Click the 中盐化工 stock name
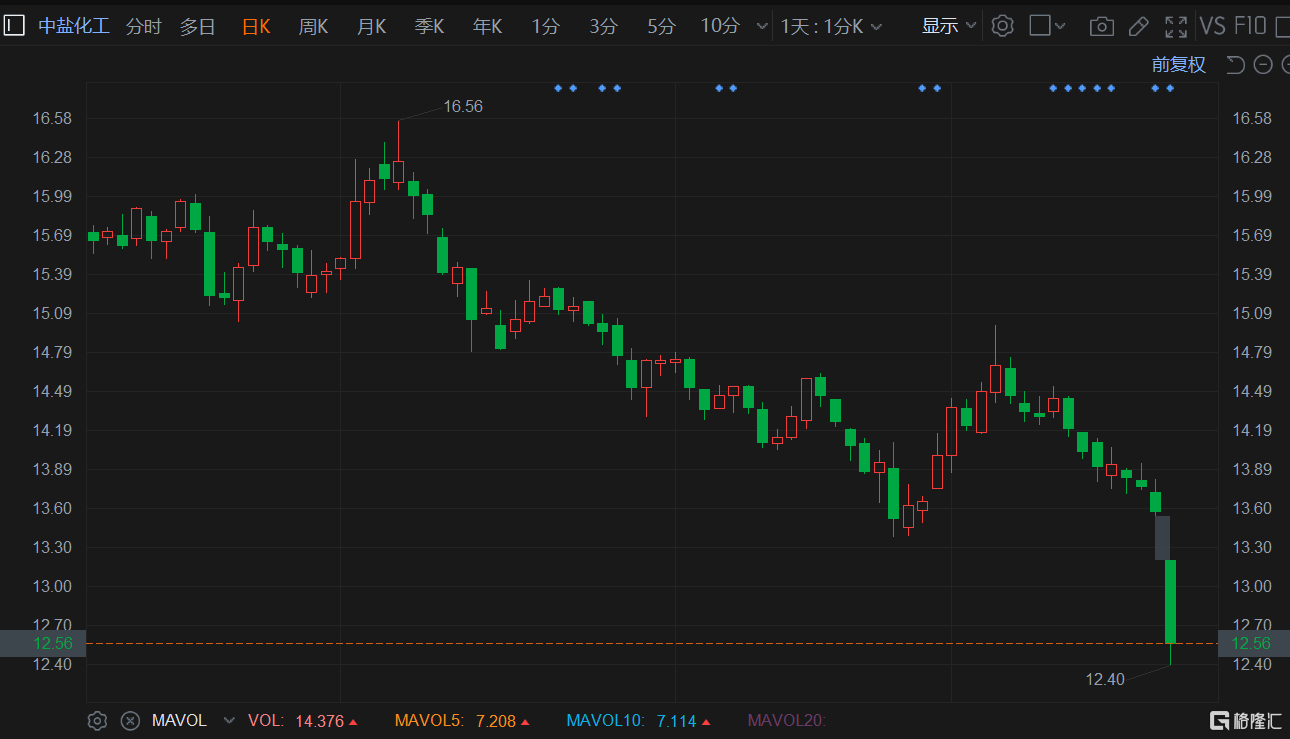This screenshot has height=739, width=1290. pyautogui.click(x=74, y=26)
